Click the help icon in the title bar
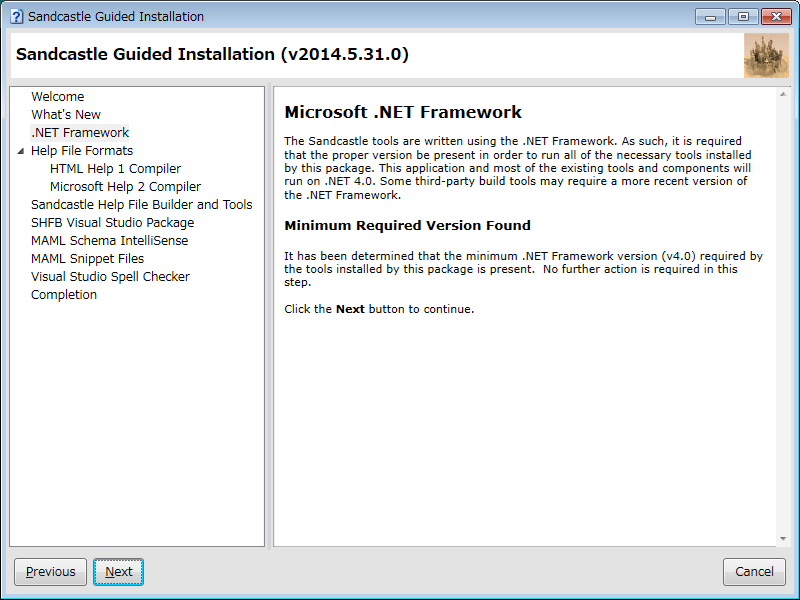 16,16
